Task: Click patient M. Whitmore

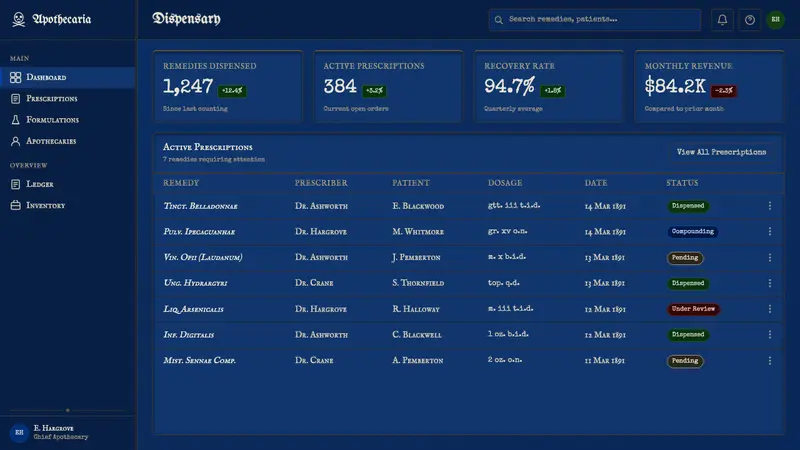Action: pos(418,232)
